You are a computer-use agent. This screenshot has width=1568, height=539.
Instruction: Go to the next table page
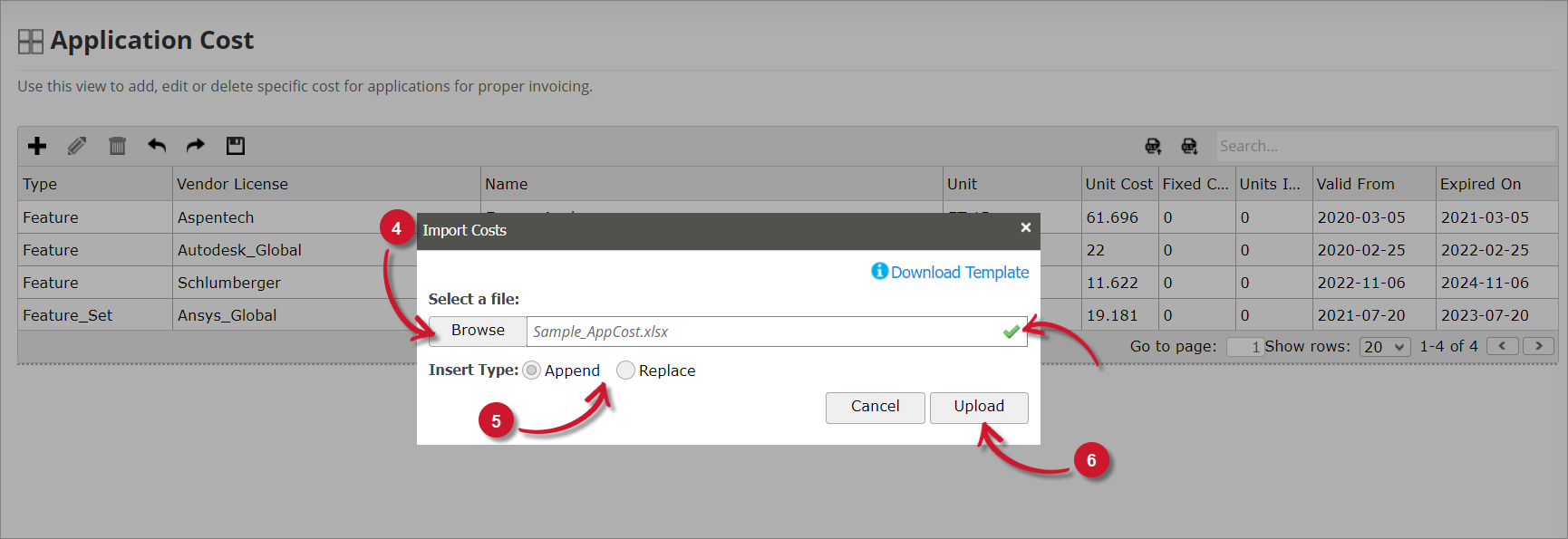pyautogui.click(x=1538, y=346)
